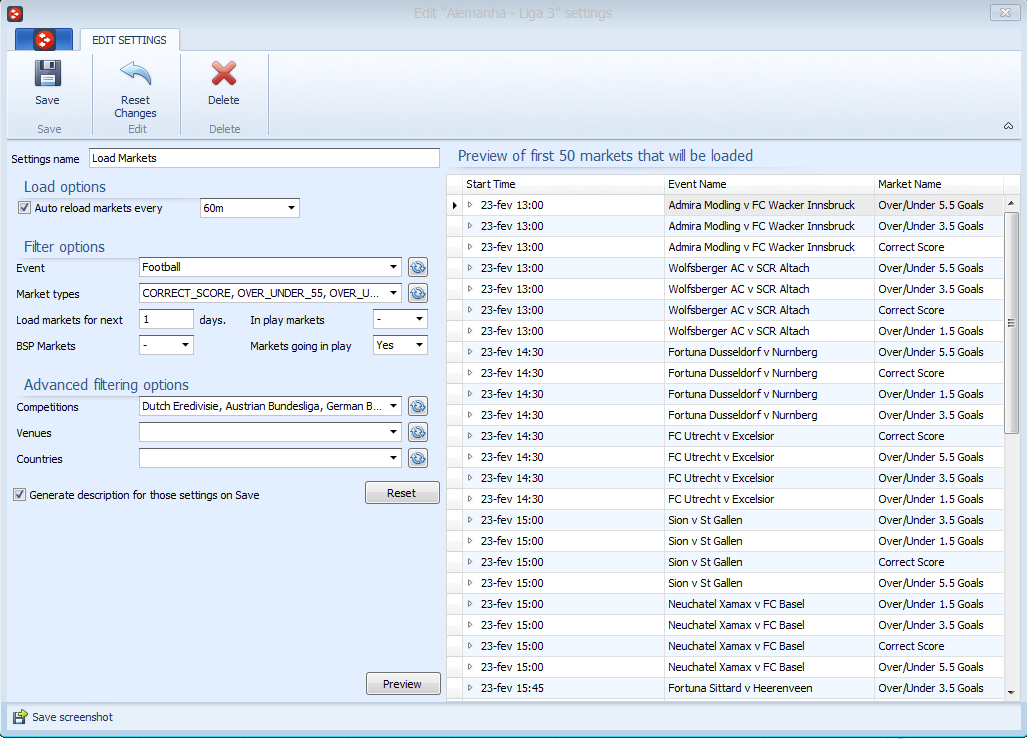
Task: Click the Reset Changes undo arrow icon
Action: click(x=136, y=73)
